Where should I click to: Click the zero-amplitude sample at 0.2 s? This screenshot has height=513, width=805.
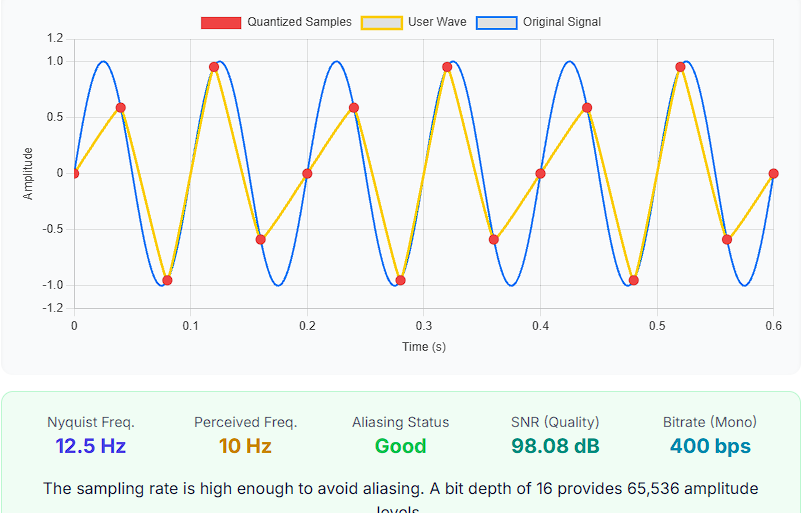point(307,174)
